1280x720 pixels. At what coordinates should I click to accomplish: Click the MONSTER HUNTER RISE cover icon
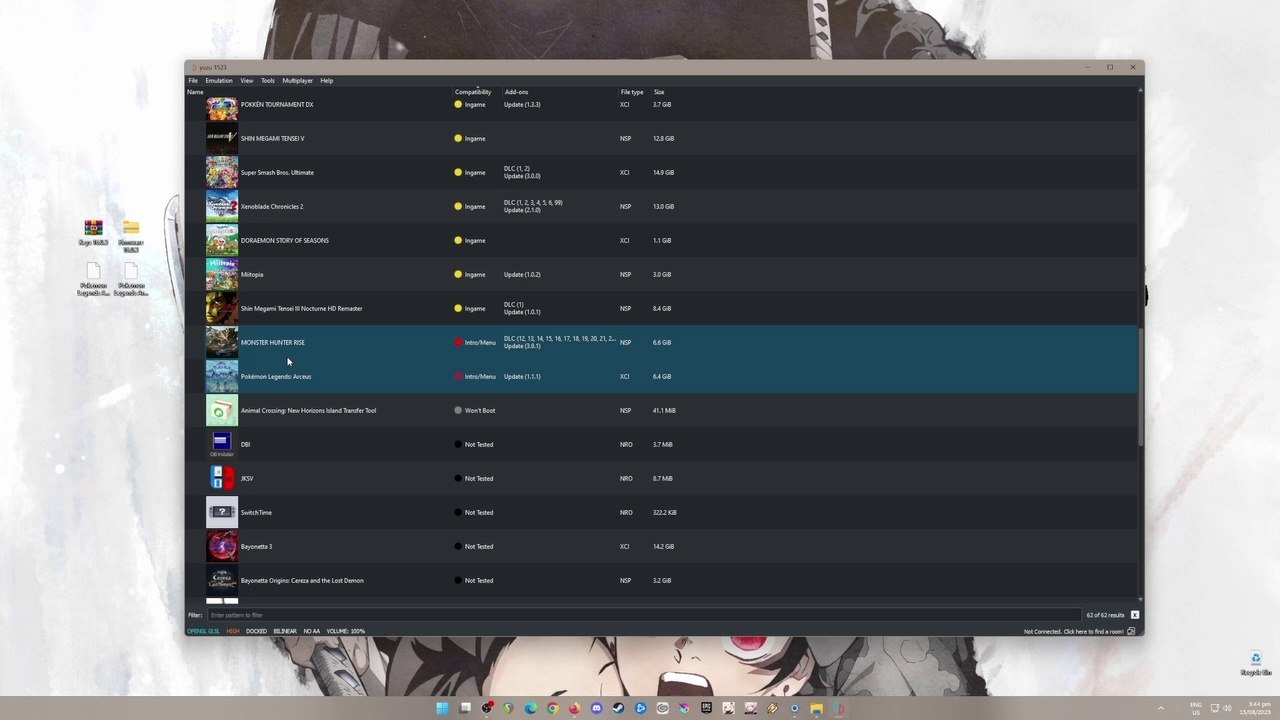222,343
